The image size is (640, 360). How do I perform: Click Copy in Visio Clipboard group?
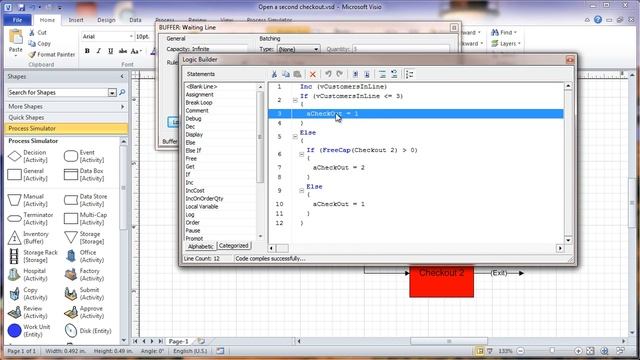pos(40,43)
